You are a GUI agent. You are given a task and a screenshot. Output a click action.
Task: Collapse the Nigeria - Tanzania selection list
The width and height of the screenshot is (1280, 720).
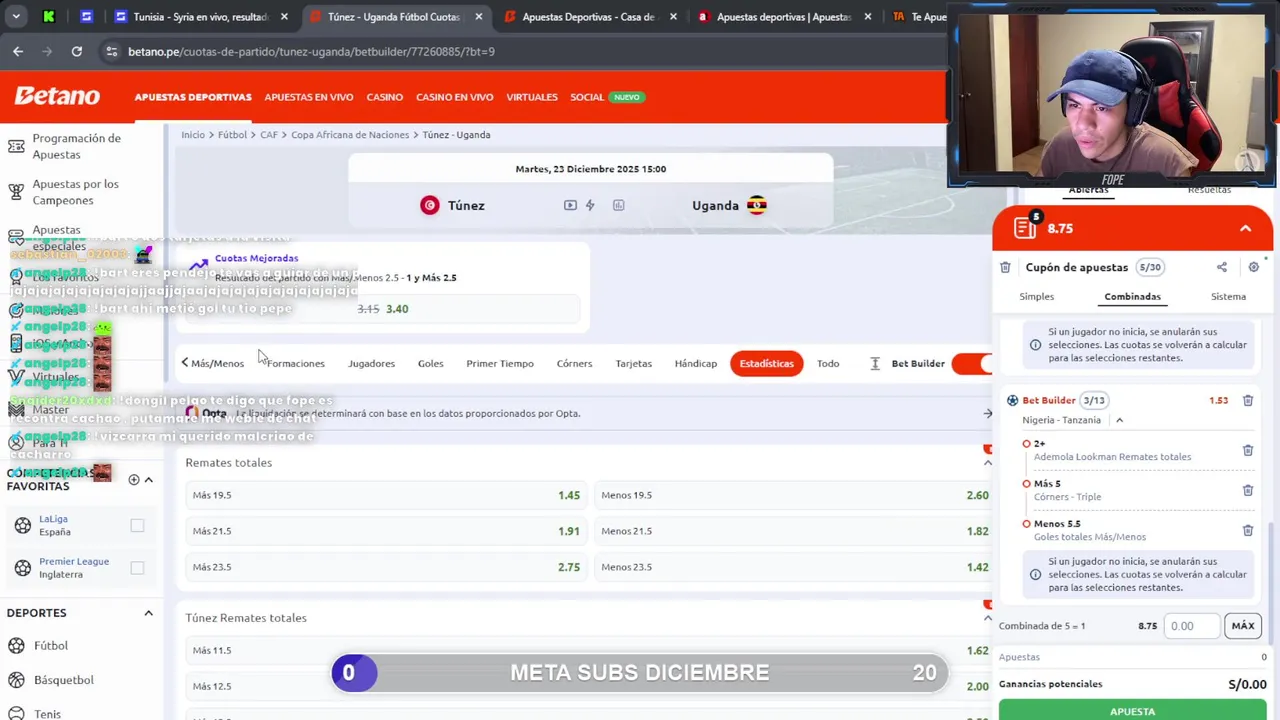[1119, 420]
